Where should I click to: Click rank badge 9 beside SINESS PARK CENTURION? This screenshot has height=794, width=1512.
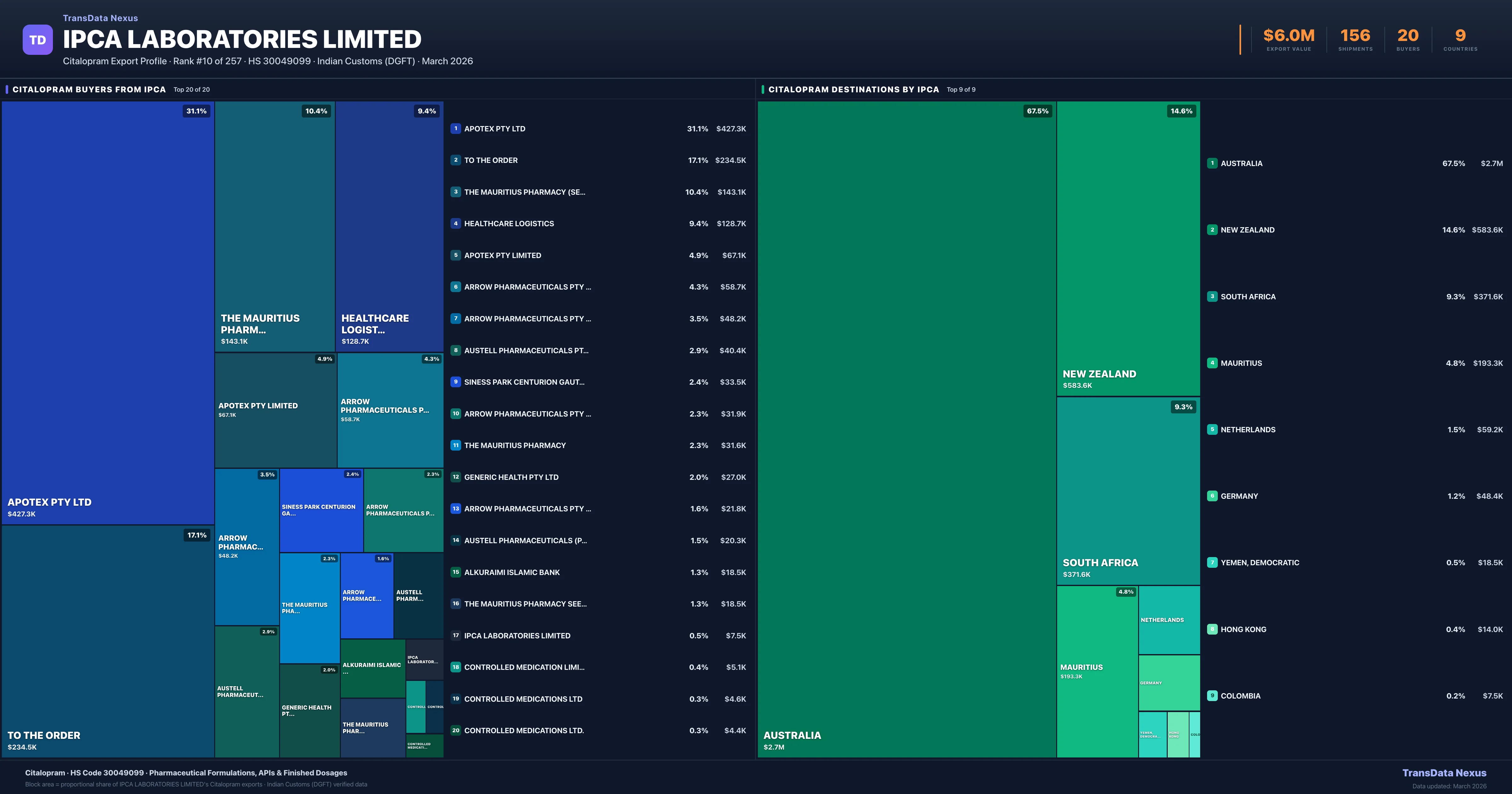click(455, 382)
